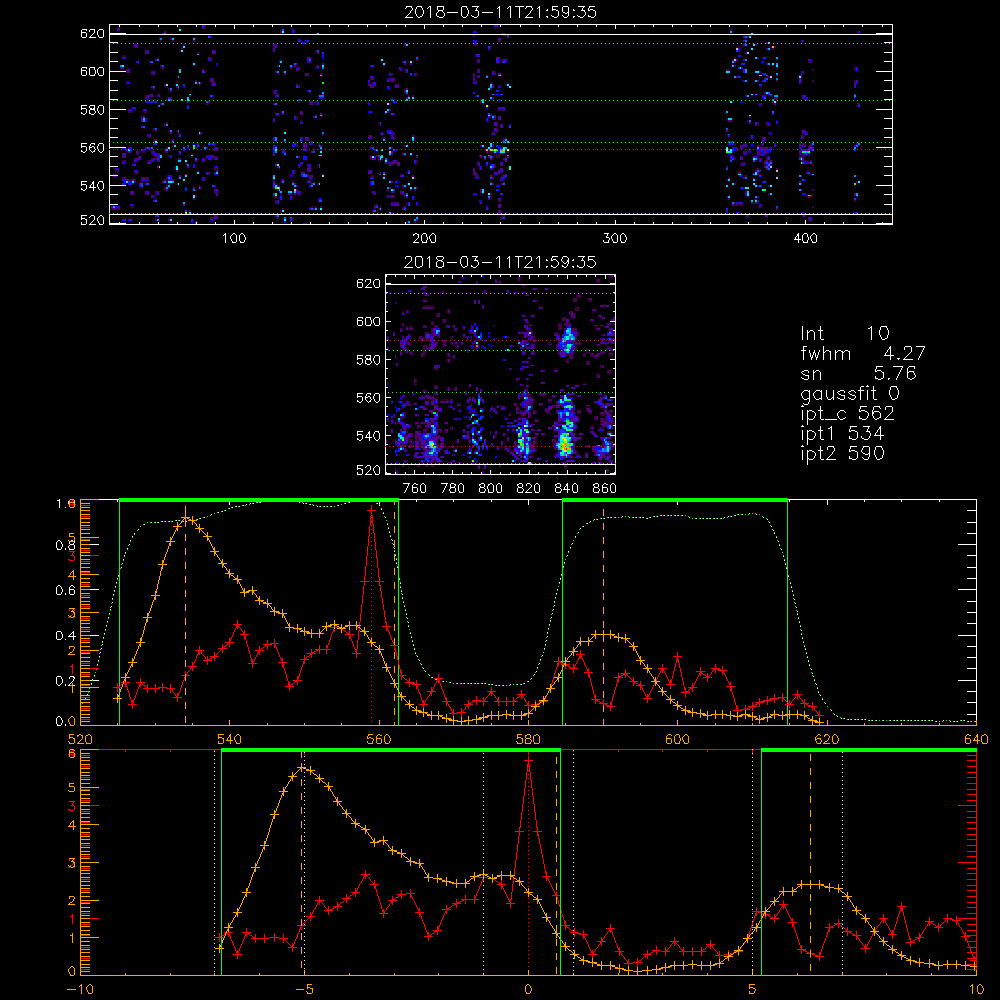Image resolution: width=1000 pixels, height=1000 pixels.
Task: Click the 600 label on the profile plot x-axis
Action: tap(677, 739)
